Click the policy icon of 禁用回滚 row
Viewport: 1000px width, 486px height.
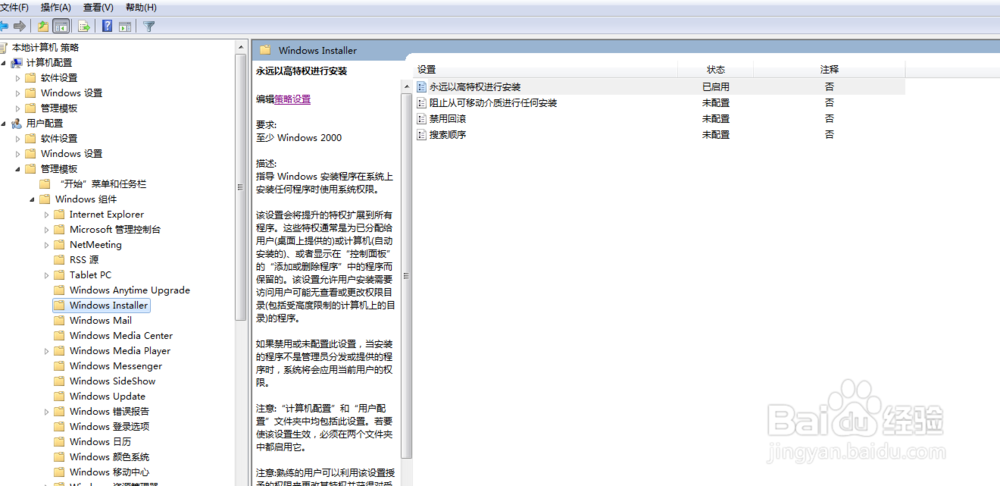(x=421, y=119)
